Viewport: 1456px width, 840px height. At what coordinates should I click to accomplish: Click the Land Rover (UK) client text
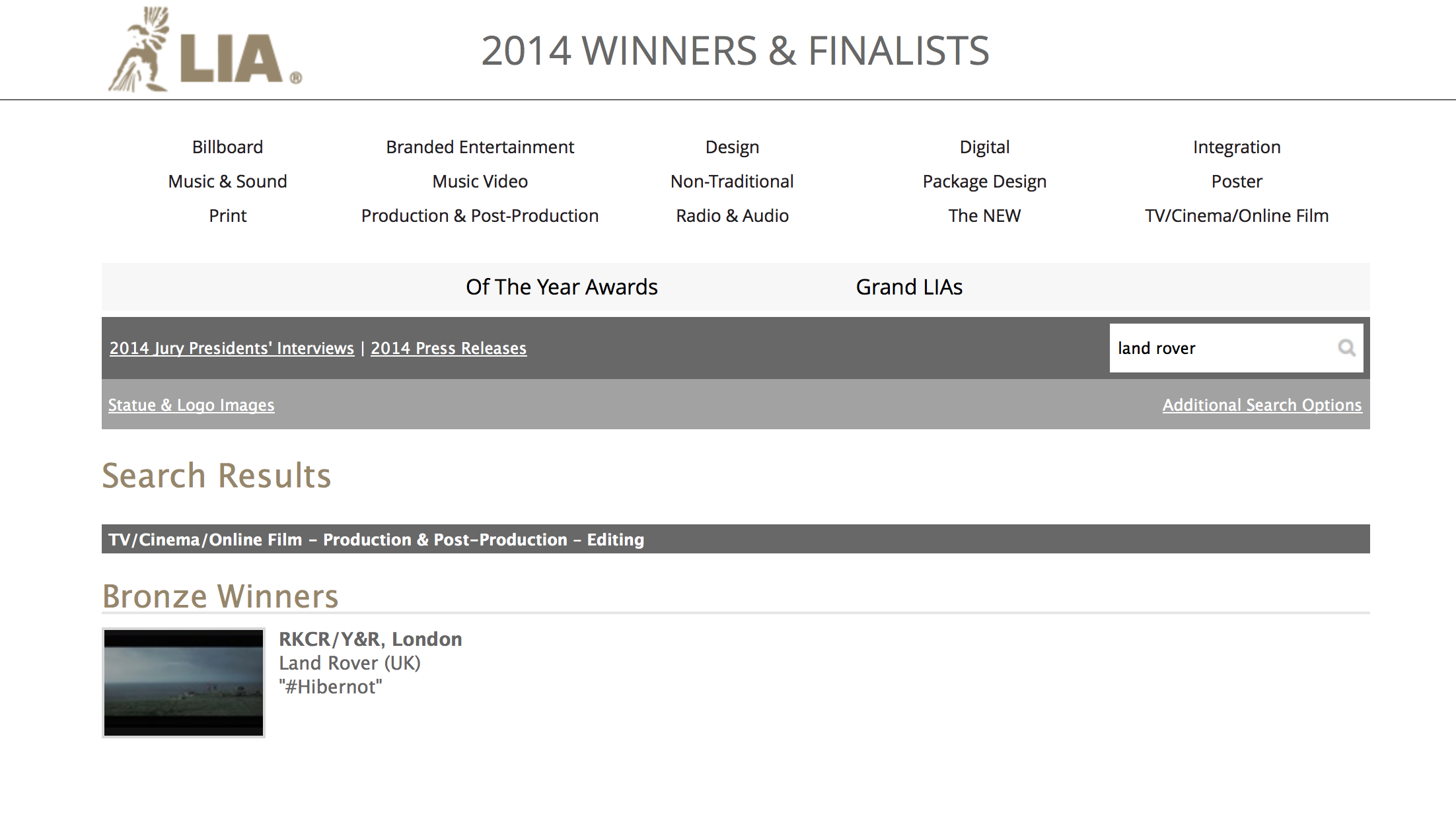click(x=349, y=663)
